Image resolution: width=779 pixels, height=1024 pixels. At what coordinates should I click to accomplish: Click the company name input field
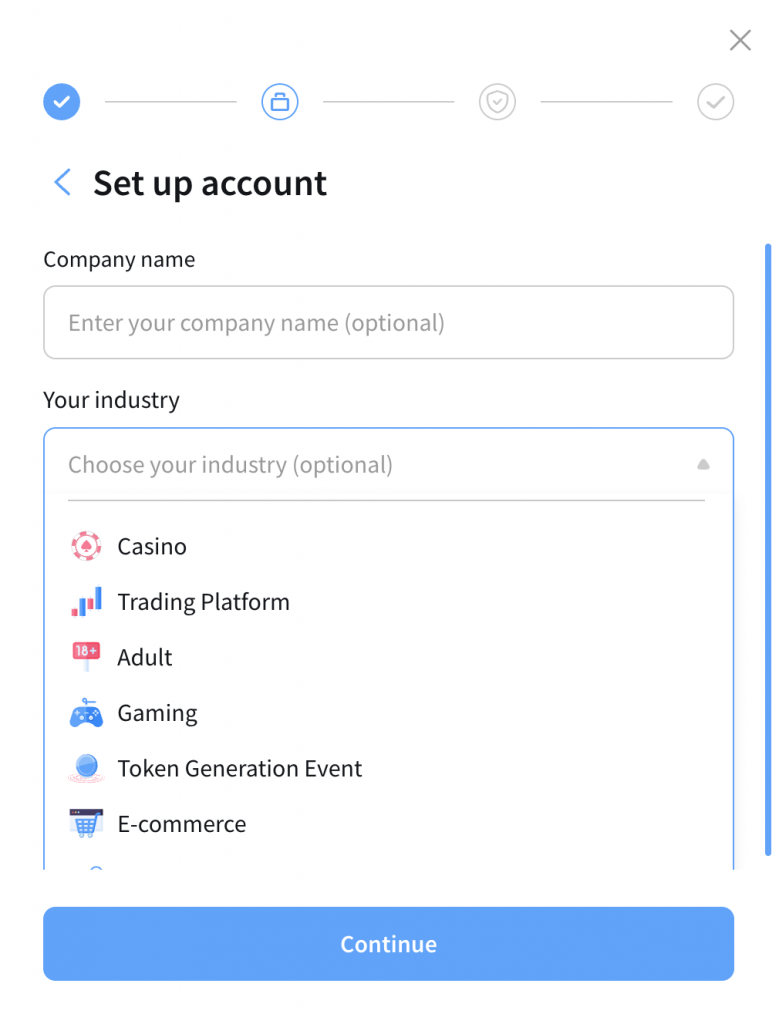(x=388, y=323)
